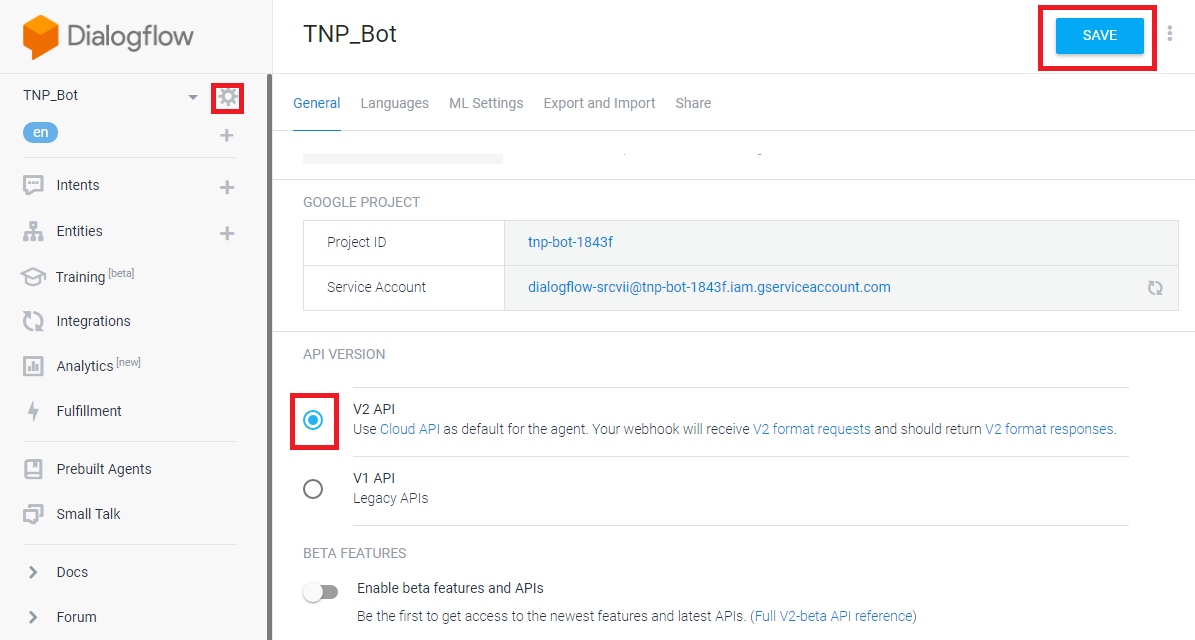
Task: Regenerate service account key refresh icon
Action: click(1155, 288)
